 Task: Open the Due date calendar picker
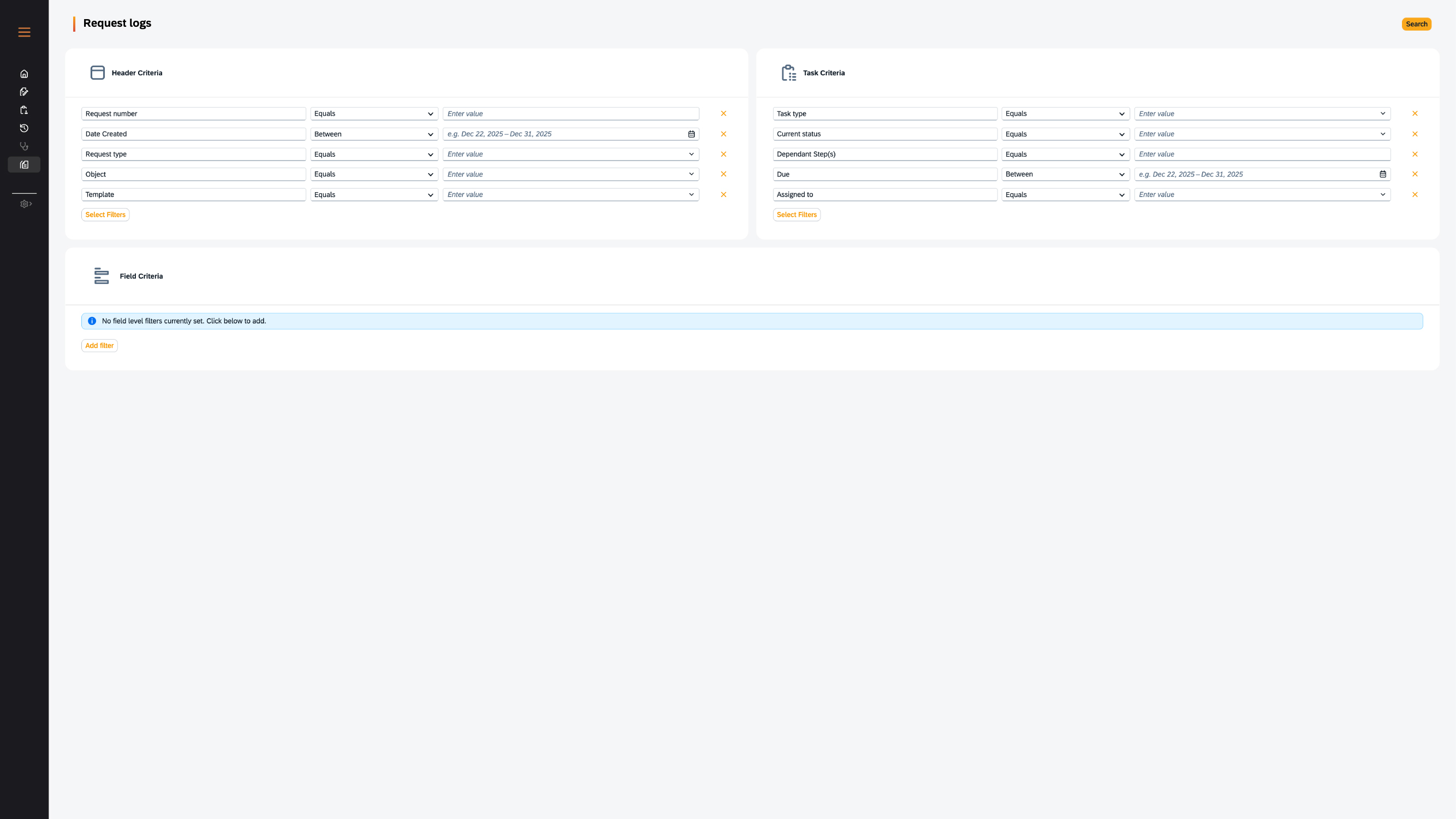pyautogui.click(x=1382, y=174)
